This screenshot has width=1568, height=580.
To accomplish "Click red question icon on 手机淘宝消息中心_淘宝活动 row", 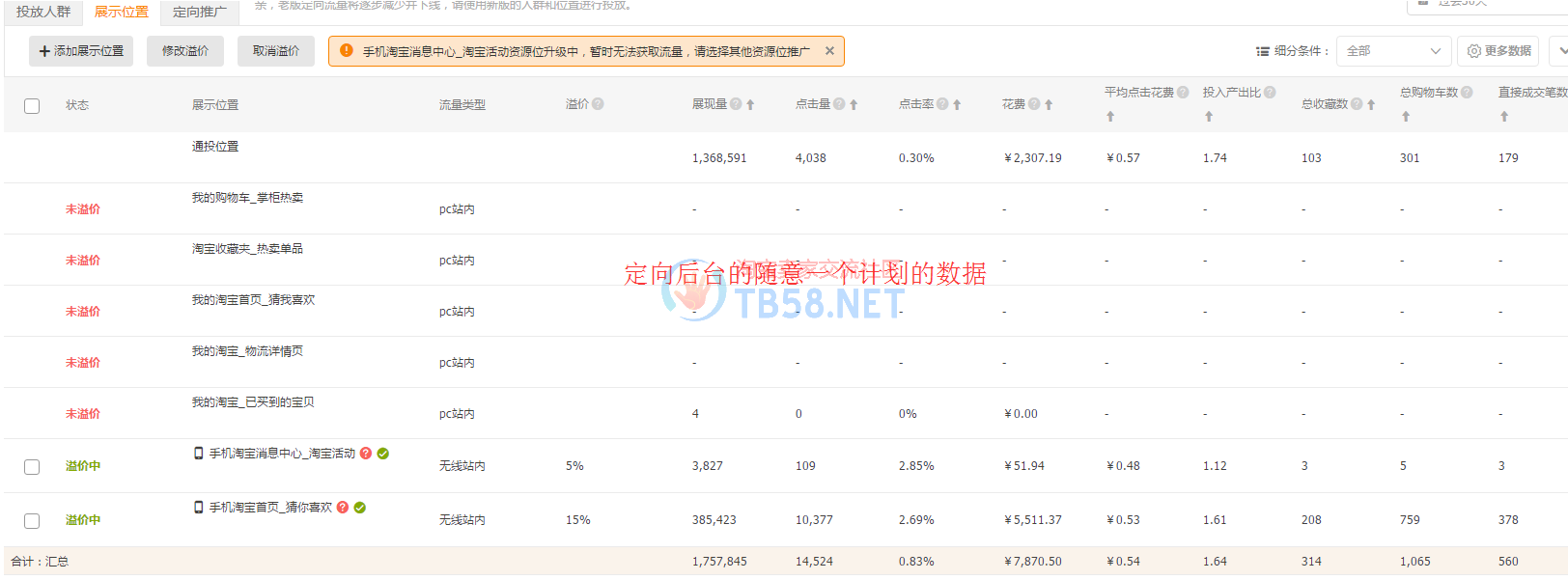I will tap(366, 454).
